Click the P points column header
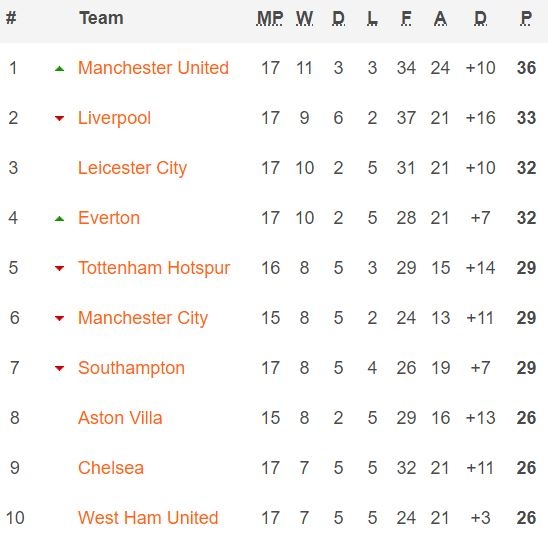The width and height of the screenshot is (548, 548). [526, 18]
